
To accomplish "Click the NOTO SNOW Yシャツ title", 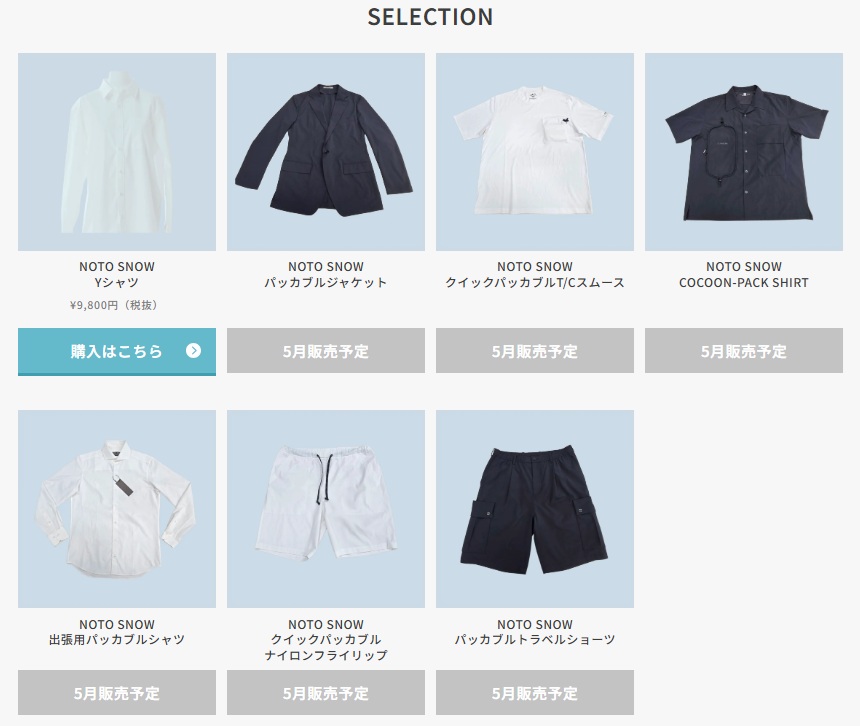I will point(117,275).
